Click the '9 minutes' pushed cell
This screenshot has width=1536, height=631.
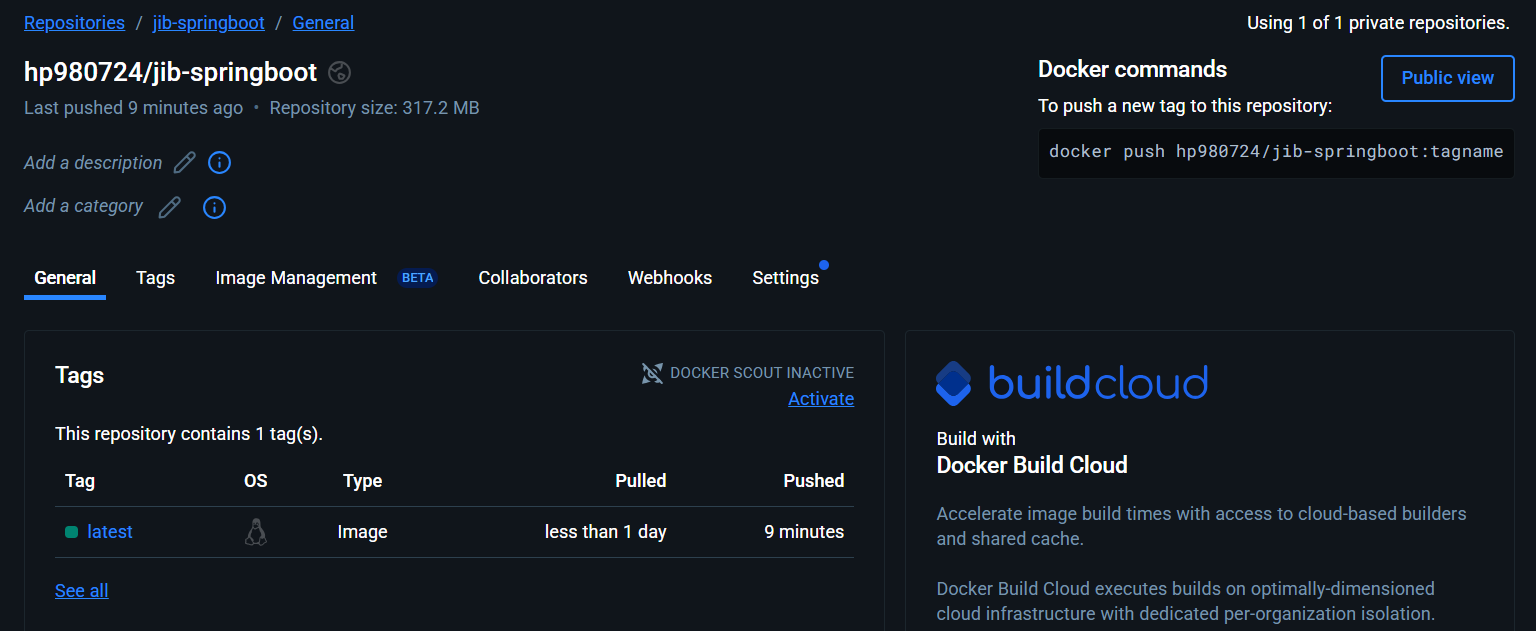804,532
